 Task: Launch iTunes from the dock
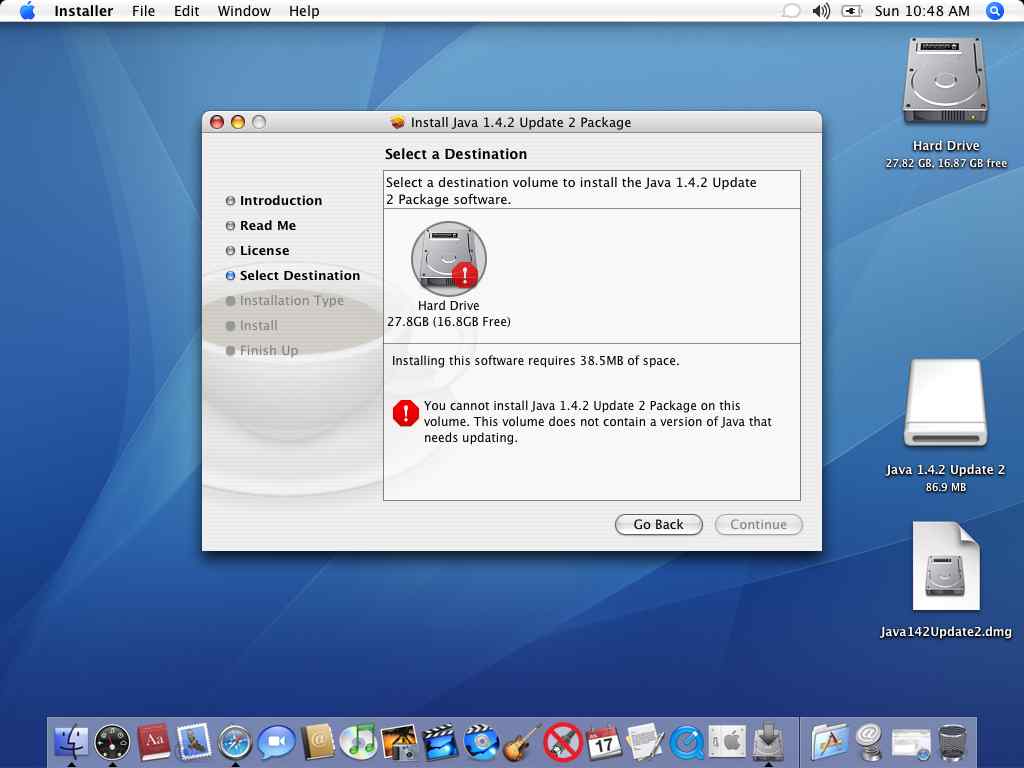coord(358,743)
